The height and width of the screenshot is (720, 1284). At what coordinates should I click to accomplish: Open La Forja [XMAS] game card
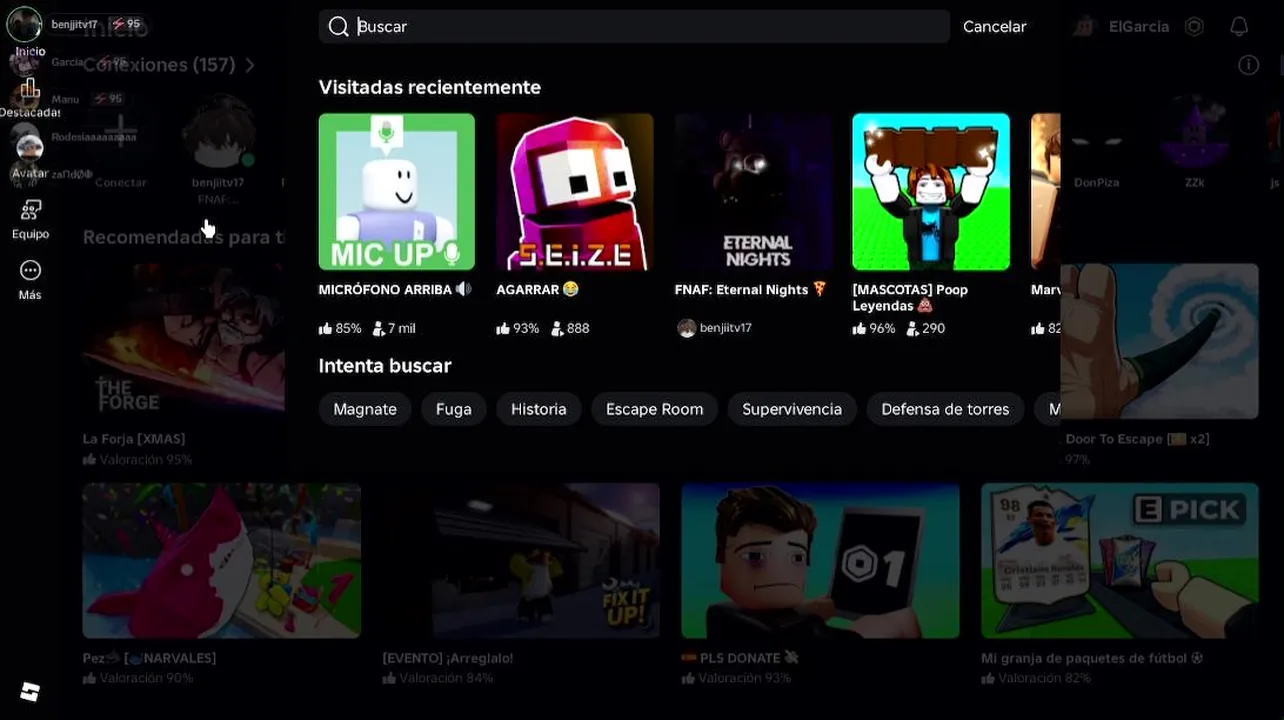(x=183, y=366)
